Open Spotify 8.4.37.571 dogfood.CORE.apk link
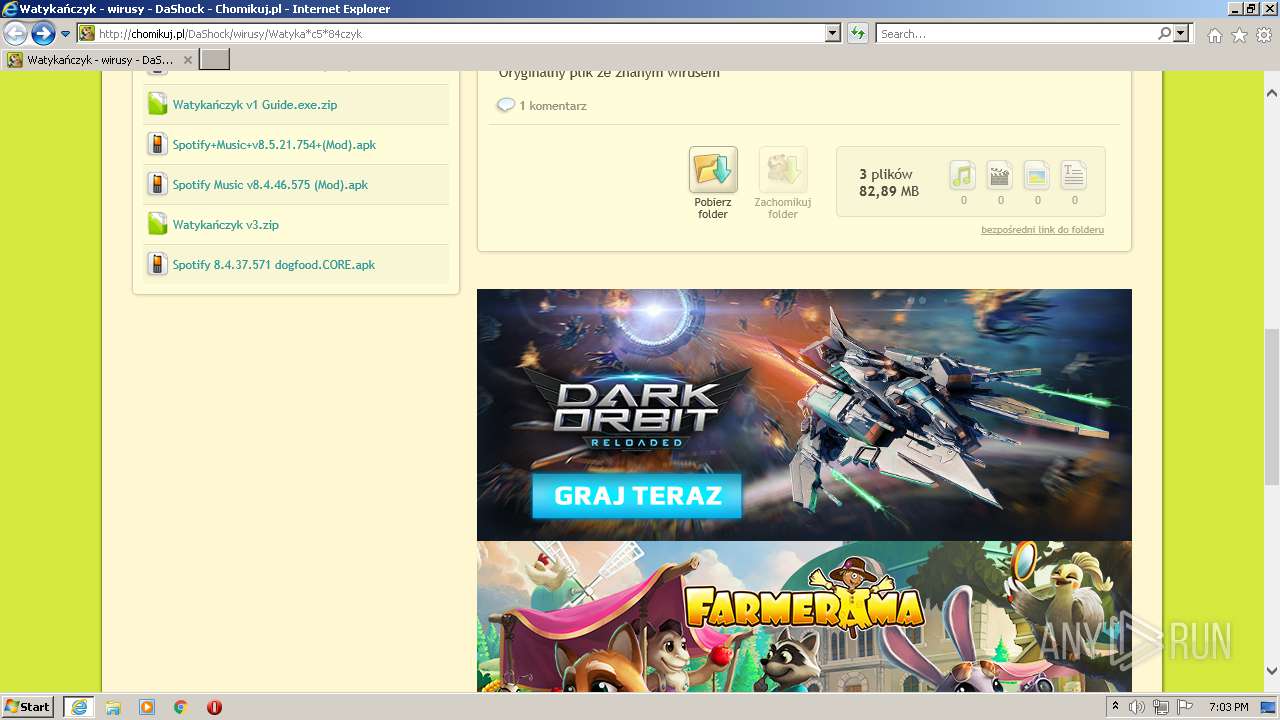1280x720 pixels. [273, 265]
